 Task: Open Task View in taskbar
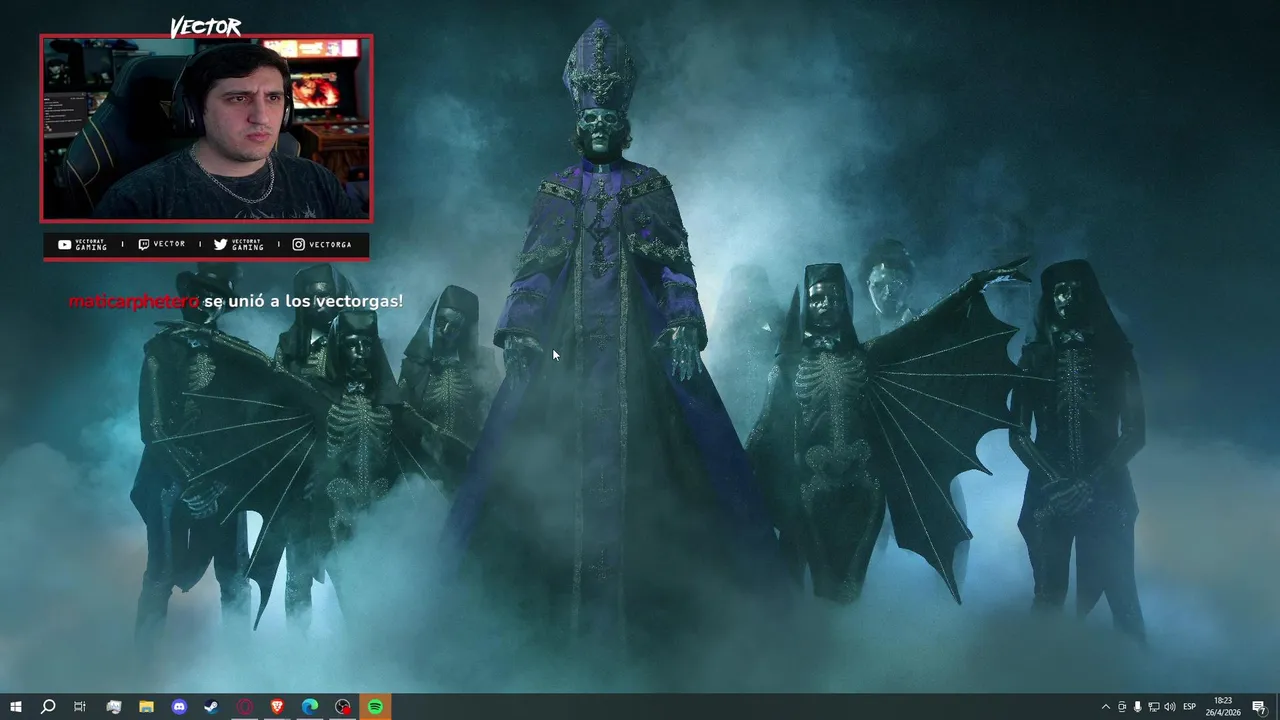point(80,707)
